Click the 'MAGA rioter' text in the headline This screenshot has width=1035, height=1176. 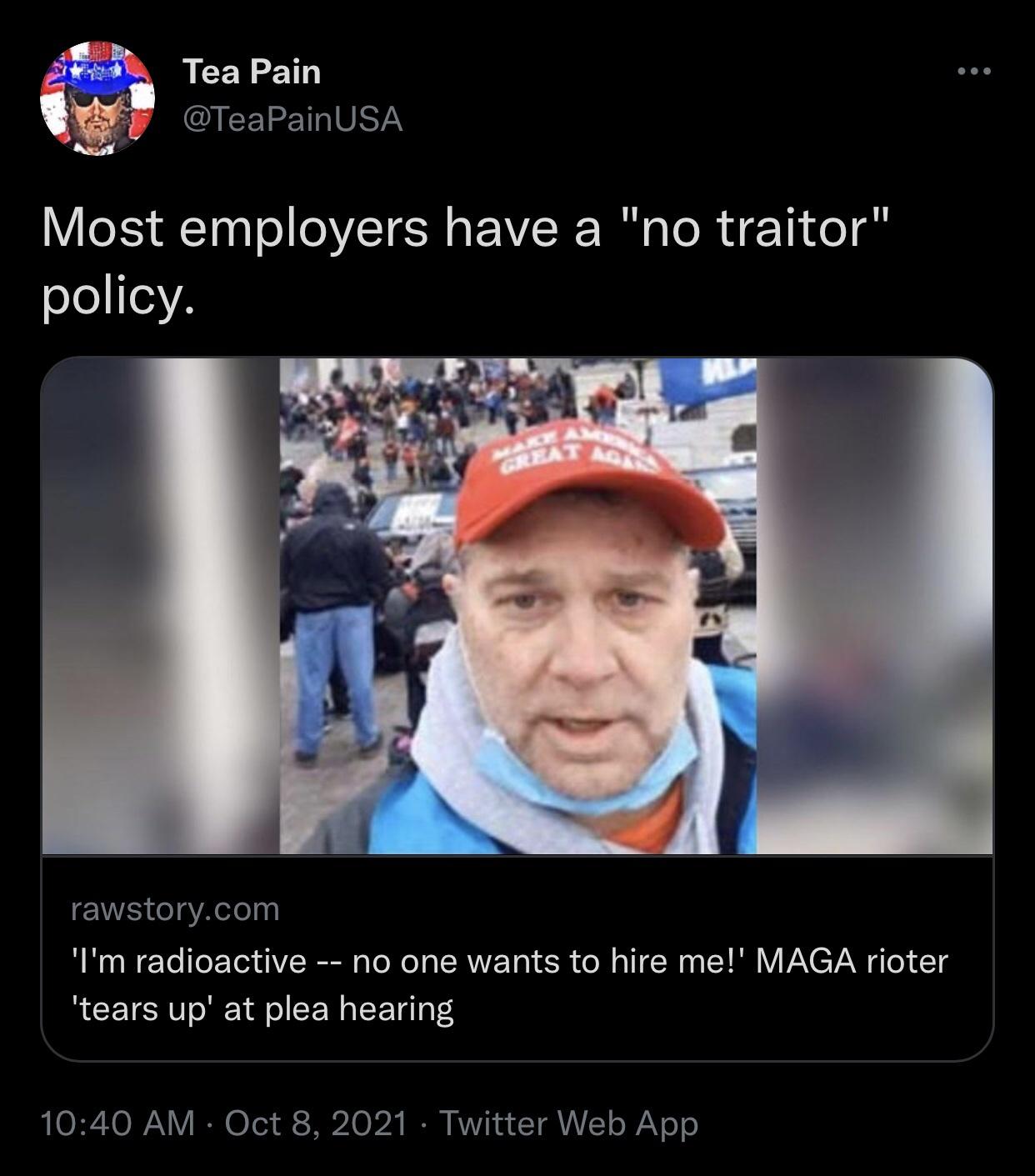click(x=851, y=961)
